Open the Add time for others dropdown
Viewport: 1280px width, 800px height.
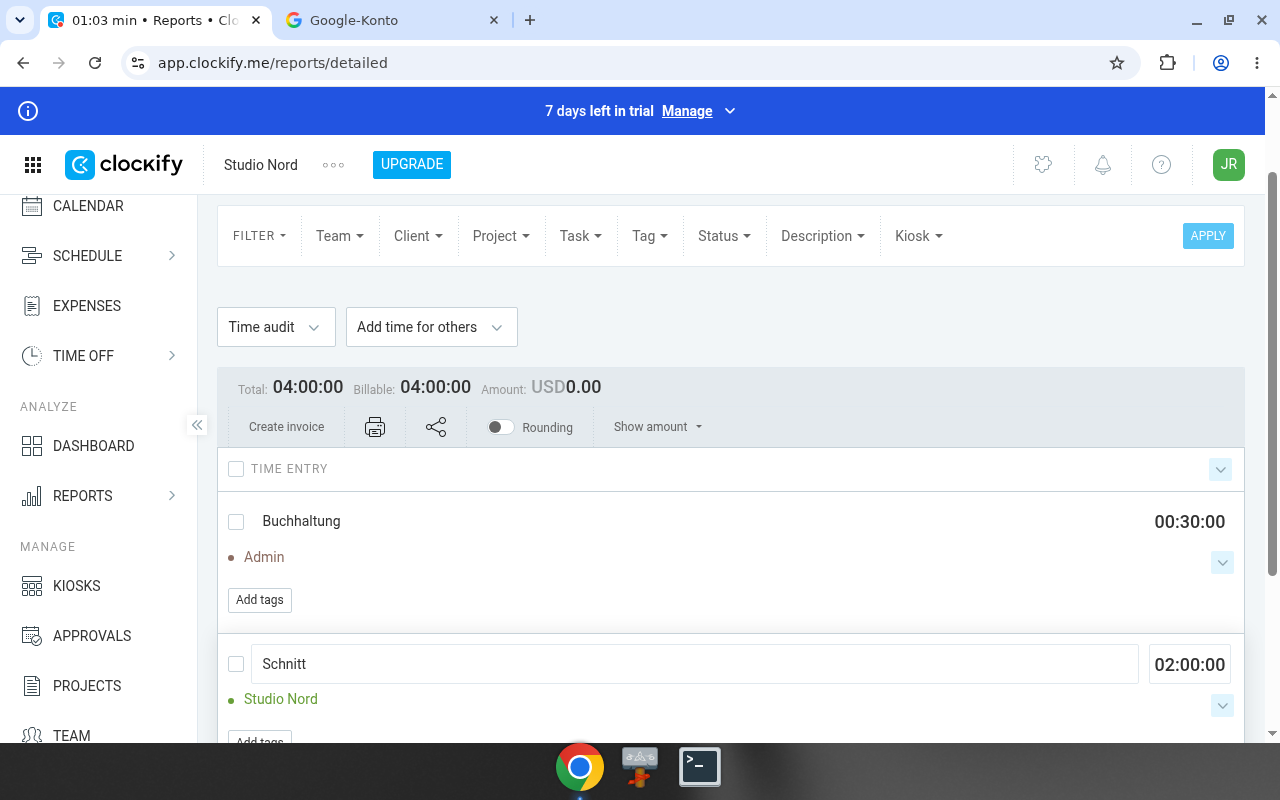[432, 327]
